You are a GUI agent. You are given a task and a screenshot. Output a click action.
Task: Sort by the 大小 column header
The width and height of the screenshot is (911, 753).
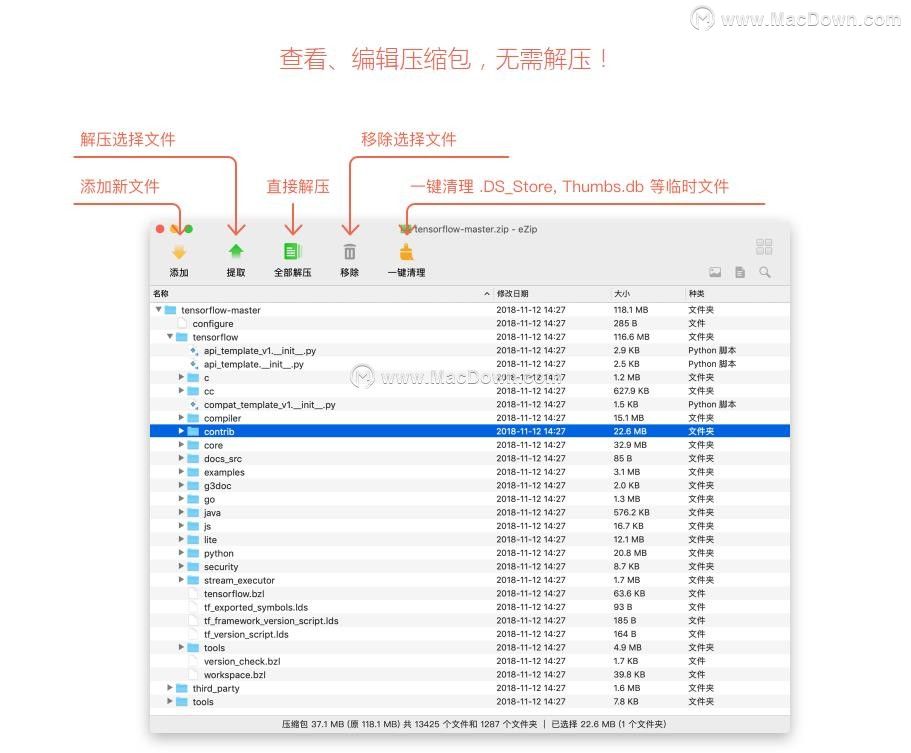[x=648, y=293]
